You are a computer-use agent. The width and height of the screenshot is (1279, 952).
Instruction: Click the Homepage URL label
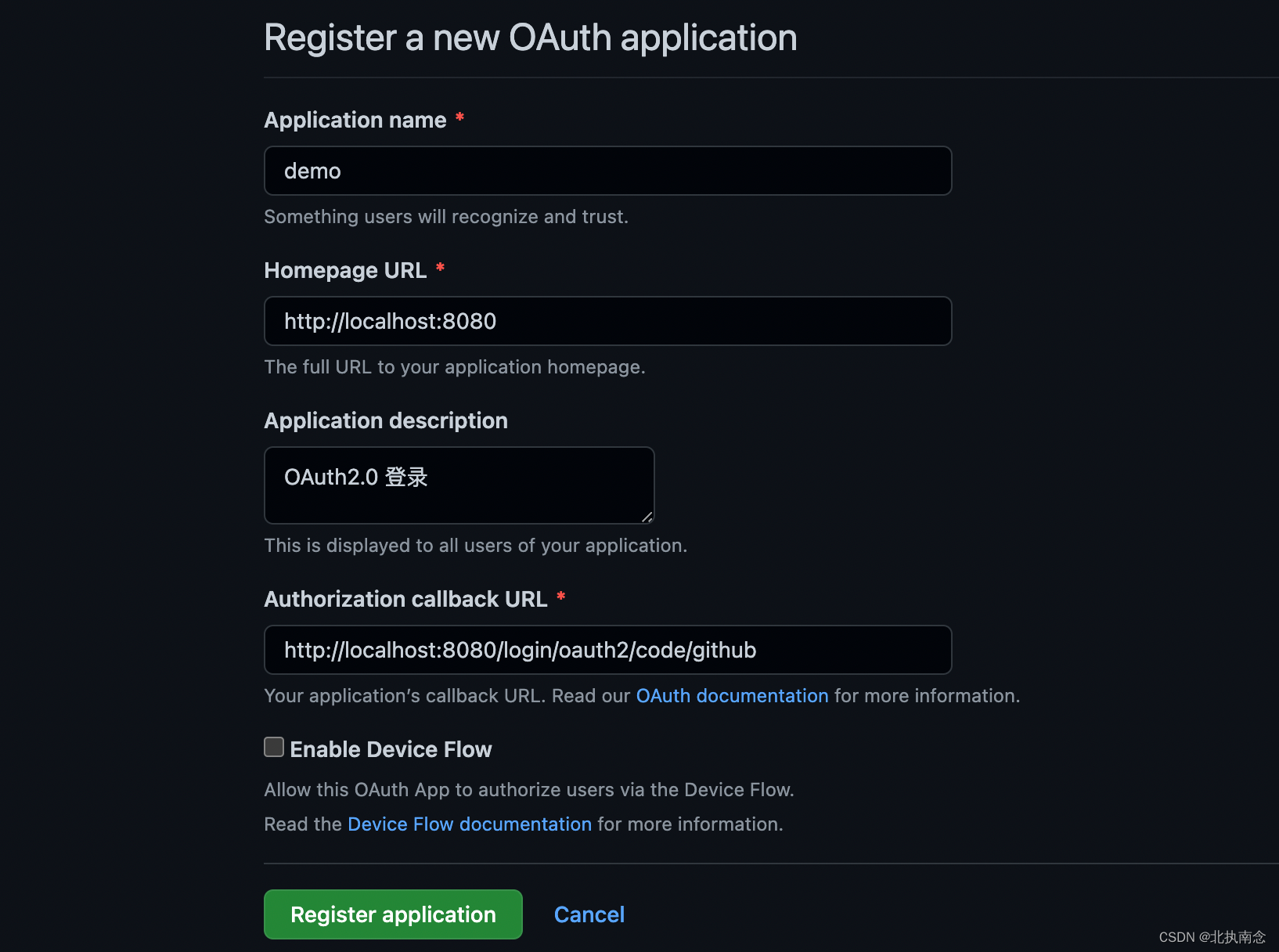pyautogui.click(x=345, y=270)
